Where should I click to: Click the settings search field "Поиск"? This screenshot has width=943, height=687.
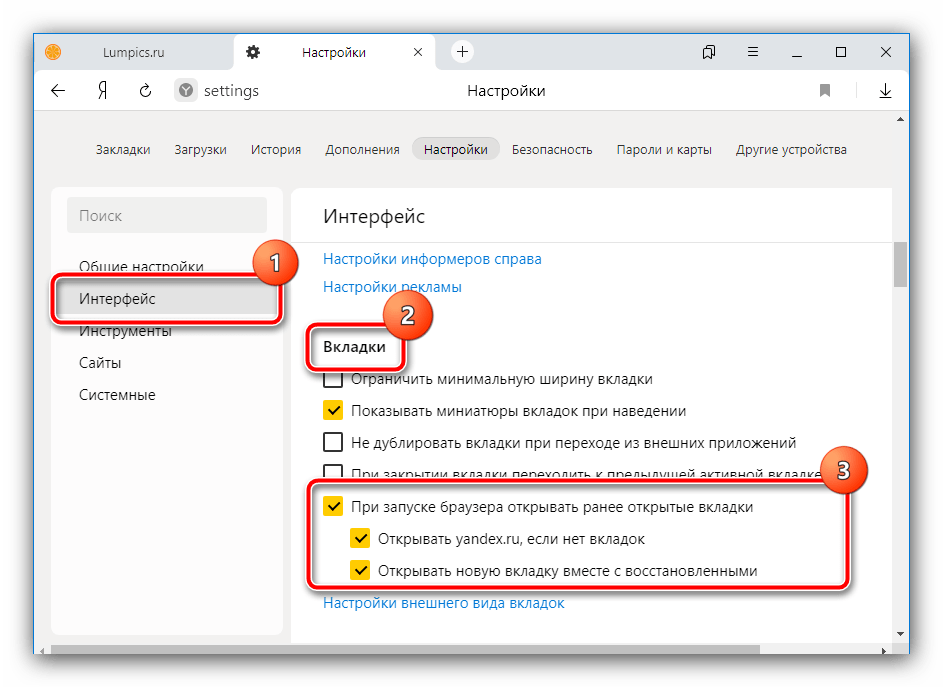tap(167, 215)
